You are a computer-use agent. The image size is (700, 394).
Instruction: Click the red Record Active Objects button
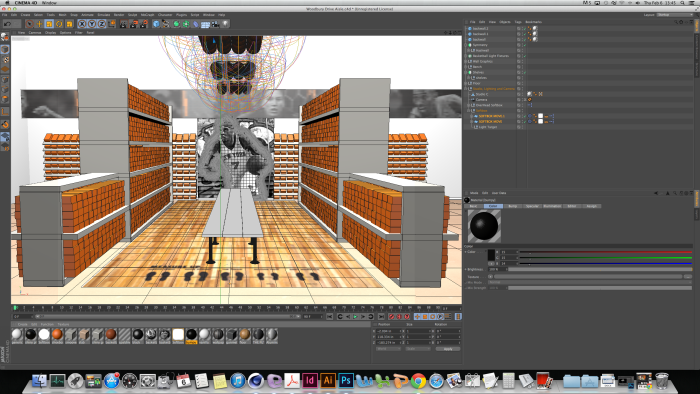click(392, 316)
